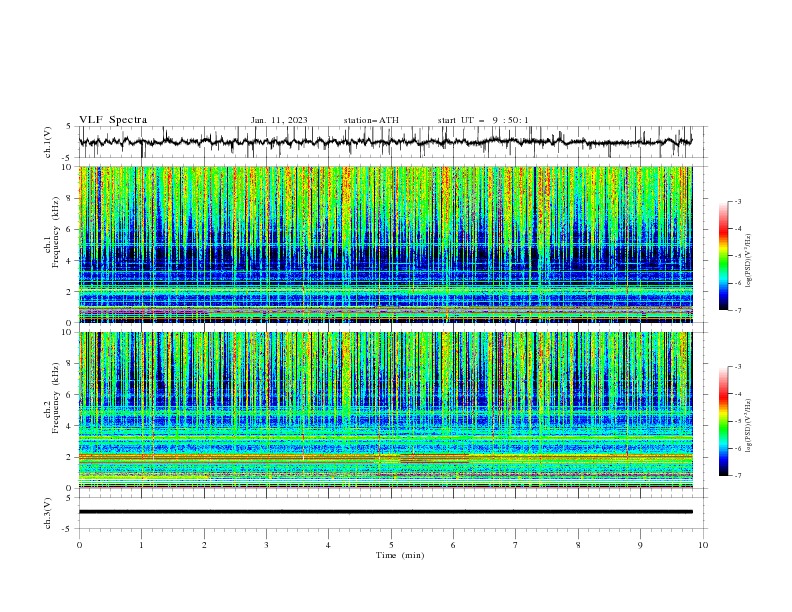Viewport: 792px width, 612px height.
Task: Click the ch.2 spectrogram color scale bar
Action: click(723, 421)
